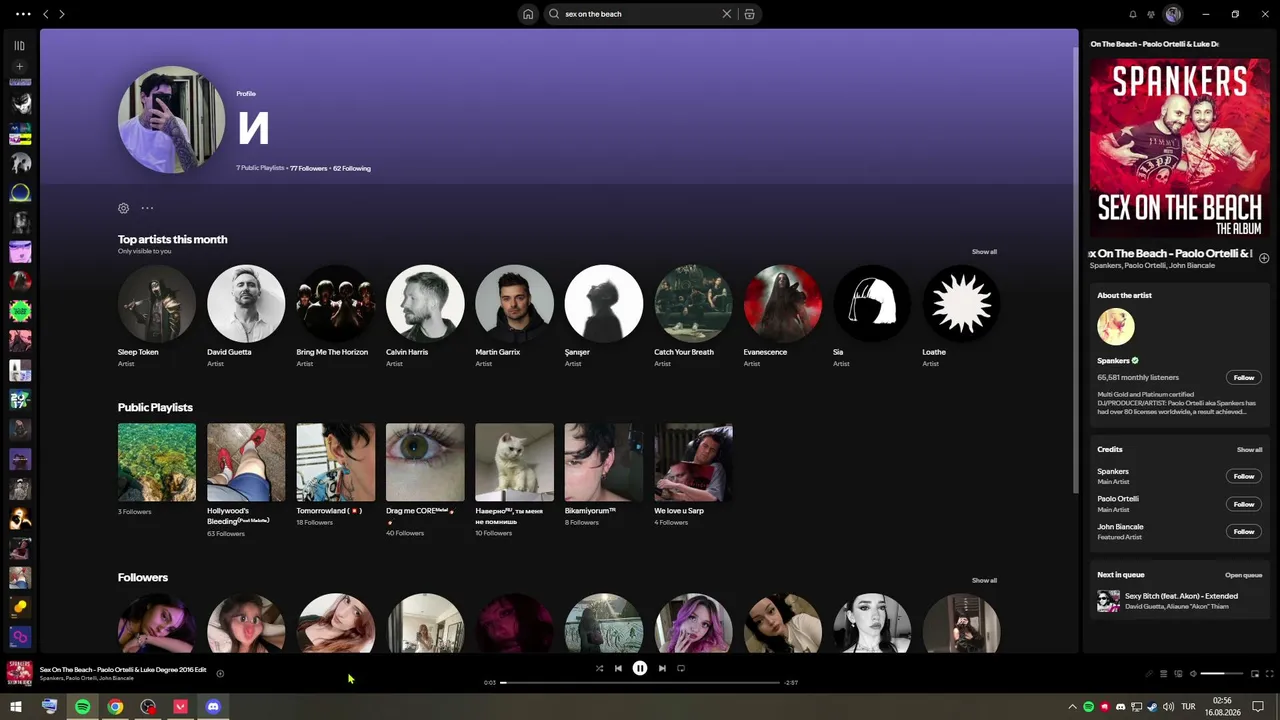The width and height of the screenshot is (1280, 720).
Task: Clear the search field text
Action: 727,14
